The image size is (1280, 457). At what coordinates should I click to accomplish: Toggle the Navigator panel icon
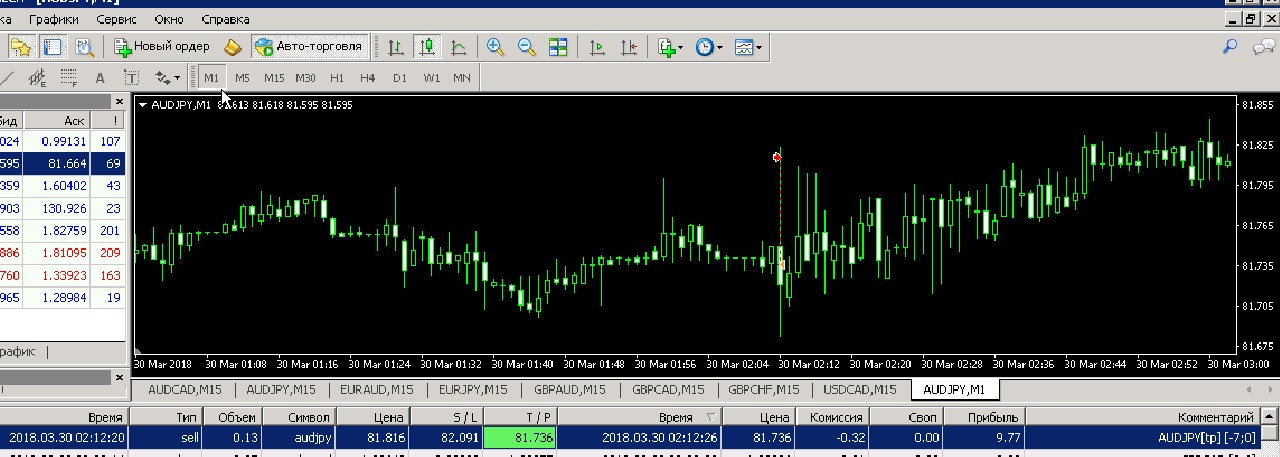(52, 46)
